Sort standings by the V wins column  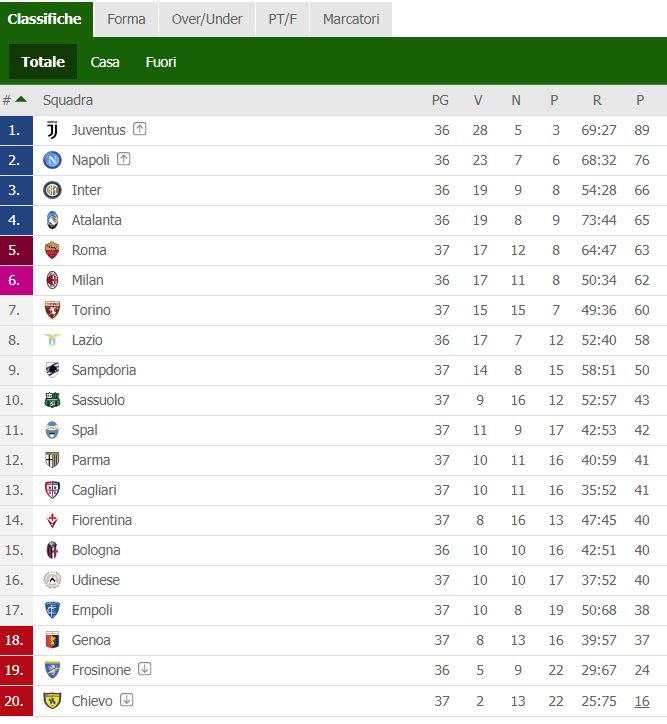(478, 100)
